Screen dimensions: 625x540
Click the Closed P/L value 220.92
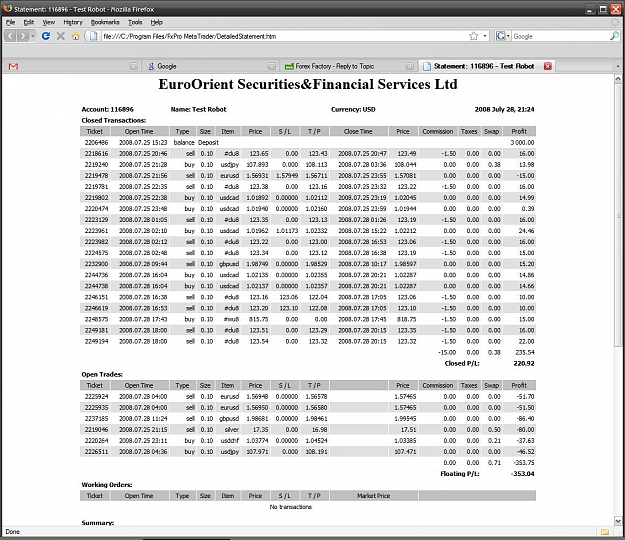524,363
